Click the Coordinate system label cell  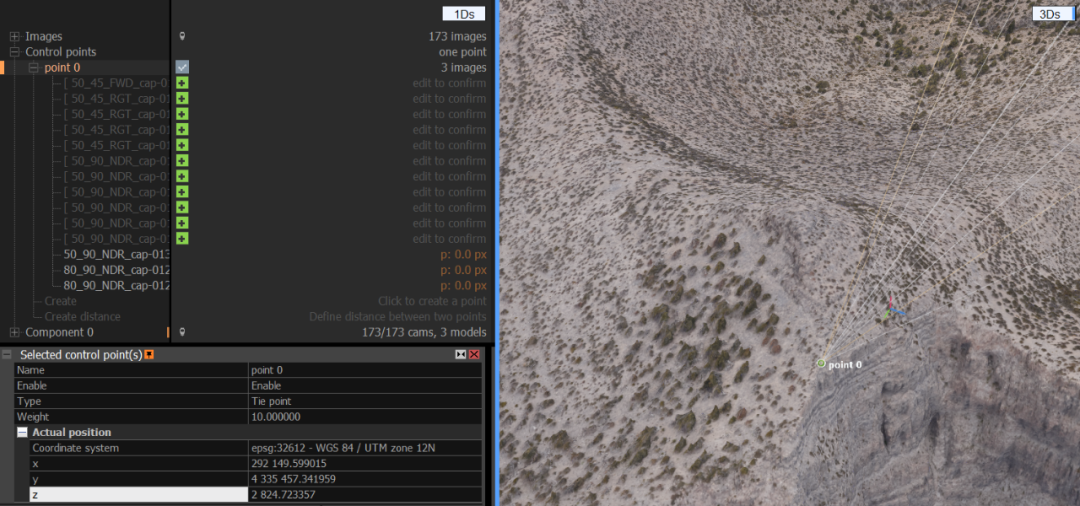tap(140, 448)
